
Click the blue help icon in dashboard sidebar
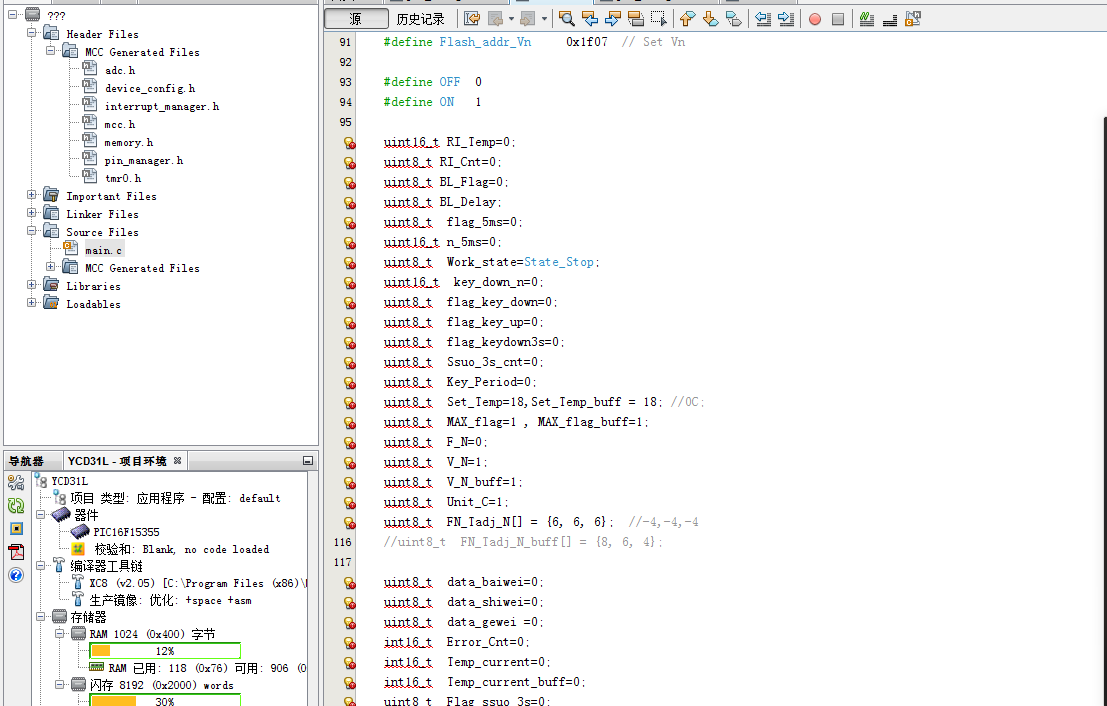coord(16,575)
